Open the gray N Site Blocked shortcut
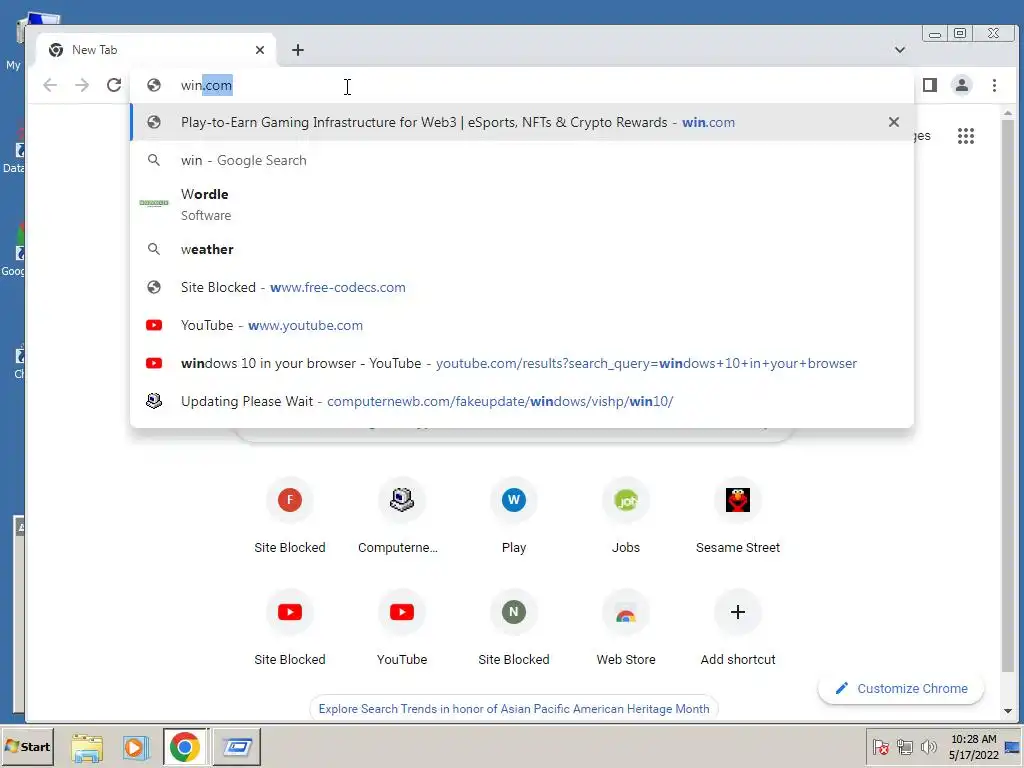Viewport: 1024px width, 768px height. click(514, 628)
